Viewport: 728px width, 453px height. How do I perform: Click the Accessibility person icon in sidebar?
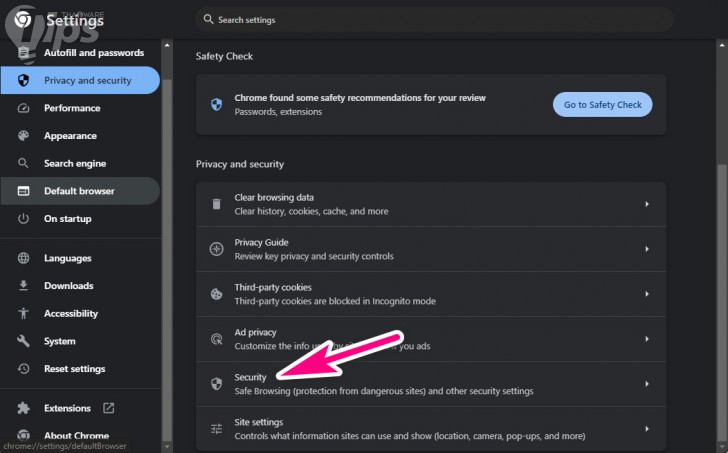pos(23,313)
